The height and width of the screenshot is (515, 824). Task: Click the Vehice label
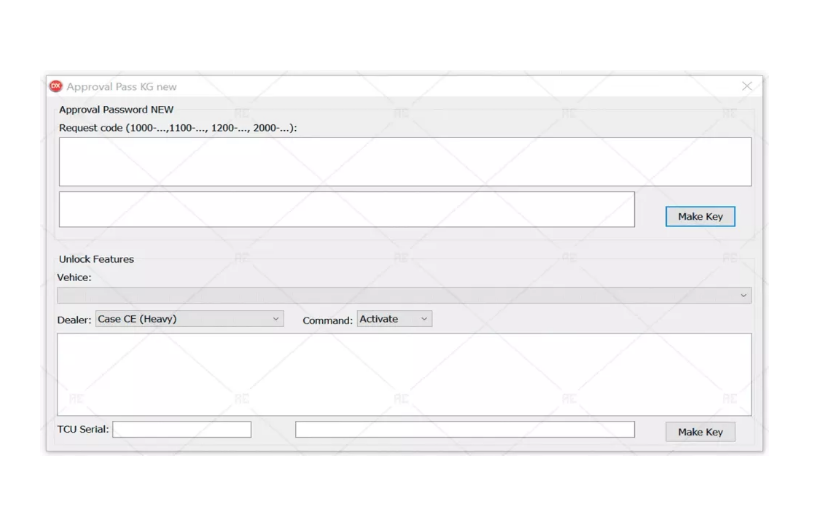coord(74,277)
